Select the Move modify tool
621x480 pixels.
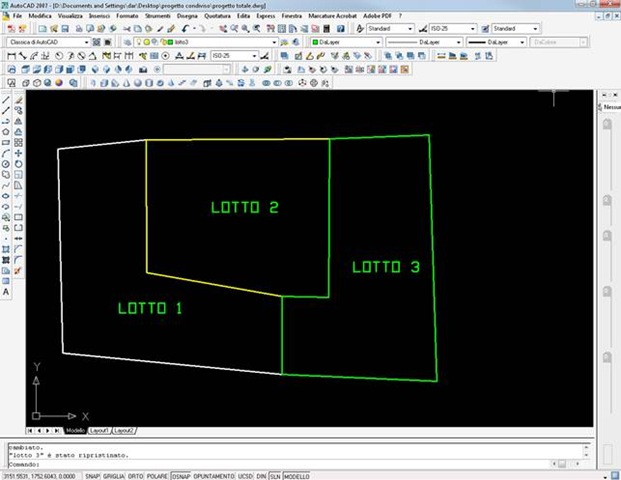(19, 153)
